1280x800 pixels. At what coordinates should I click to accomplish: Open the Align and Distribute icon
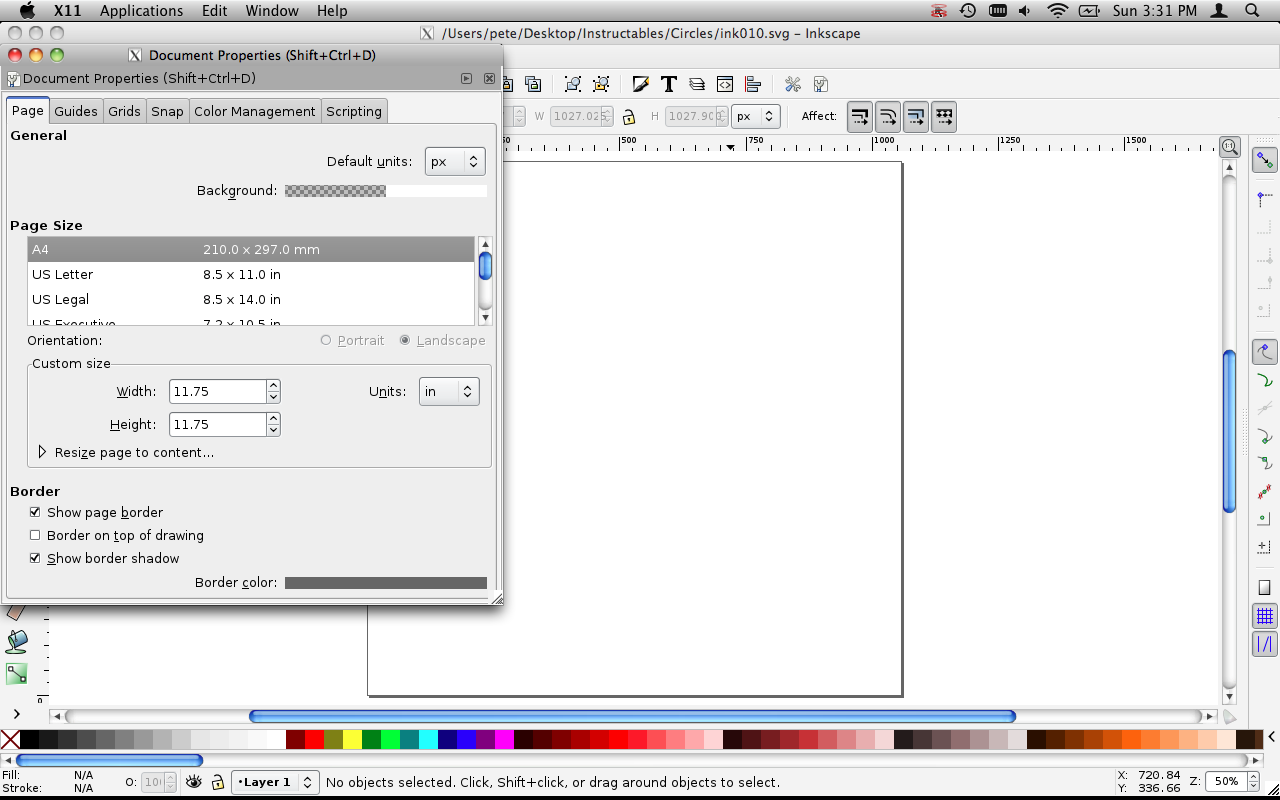753,84
